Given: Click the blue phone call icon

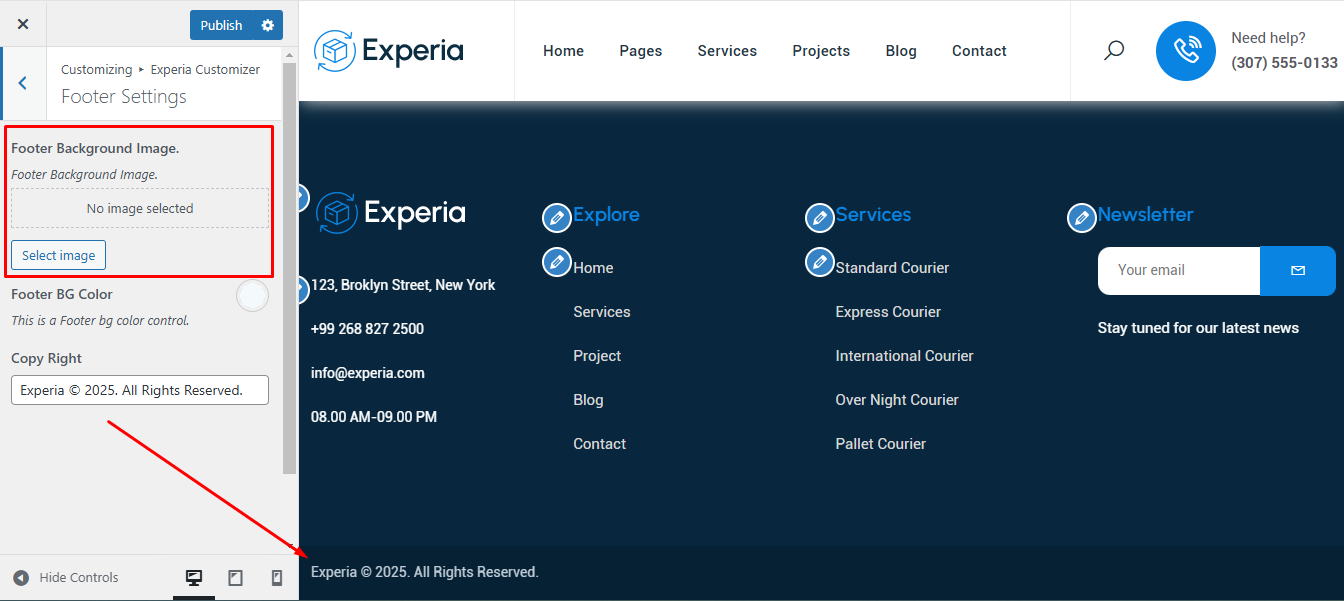Looking at the screenshot, I should point(1186,51).
